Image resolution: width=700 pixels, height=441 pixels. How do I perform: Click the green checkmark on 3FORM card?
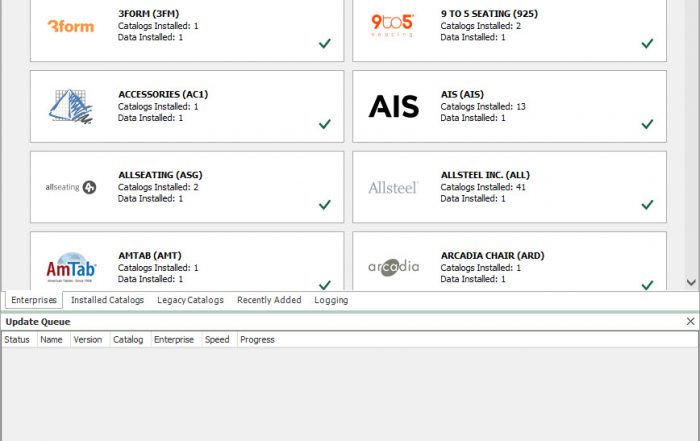point(325,43)
